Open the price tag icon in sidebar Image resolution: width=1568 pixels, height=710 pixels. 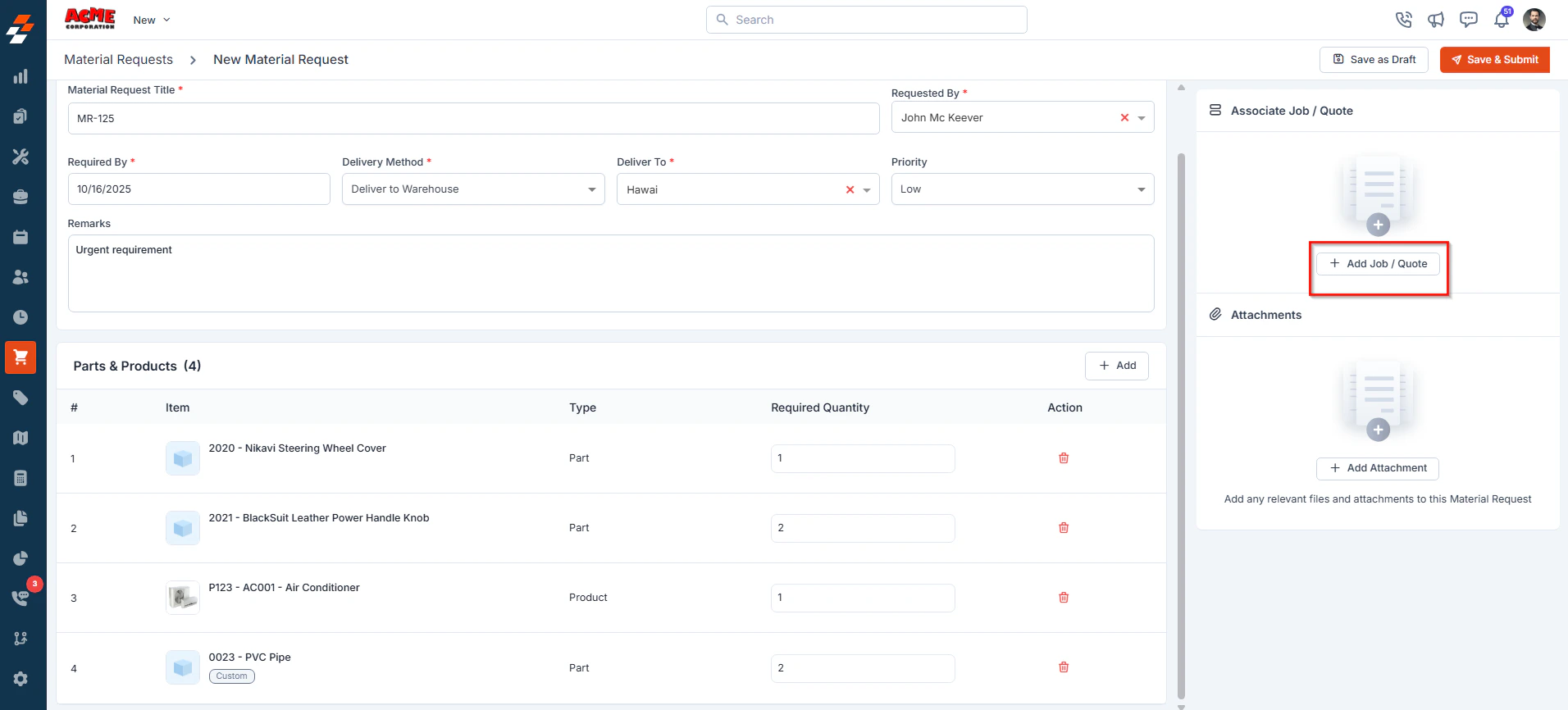21,398
